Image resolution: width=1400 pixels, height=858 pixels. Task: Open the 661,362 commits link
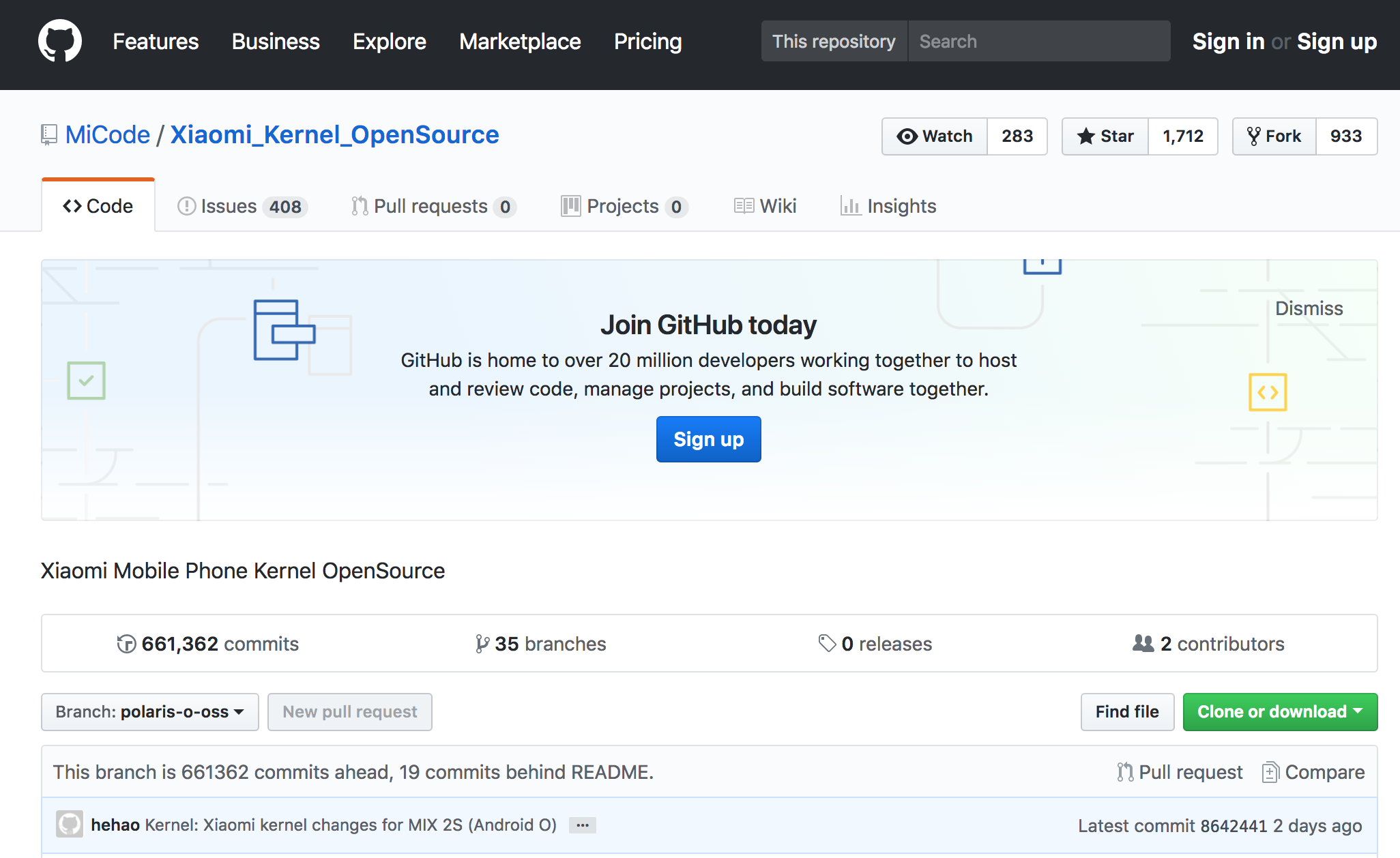pyautogui.click(x=208, y=644)
